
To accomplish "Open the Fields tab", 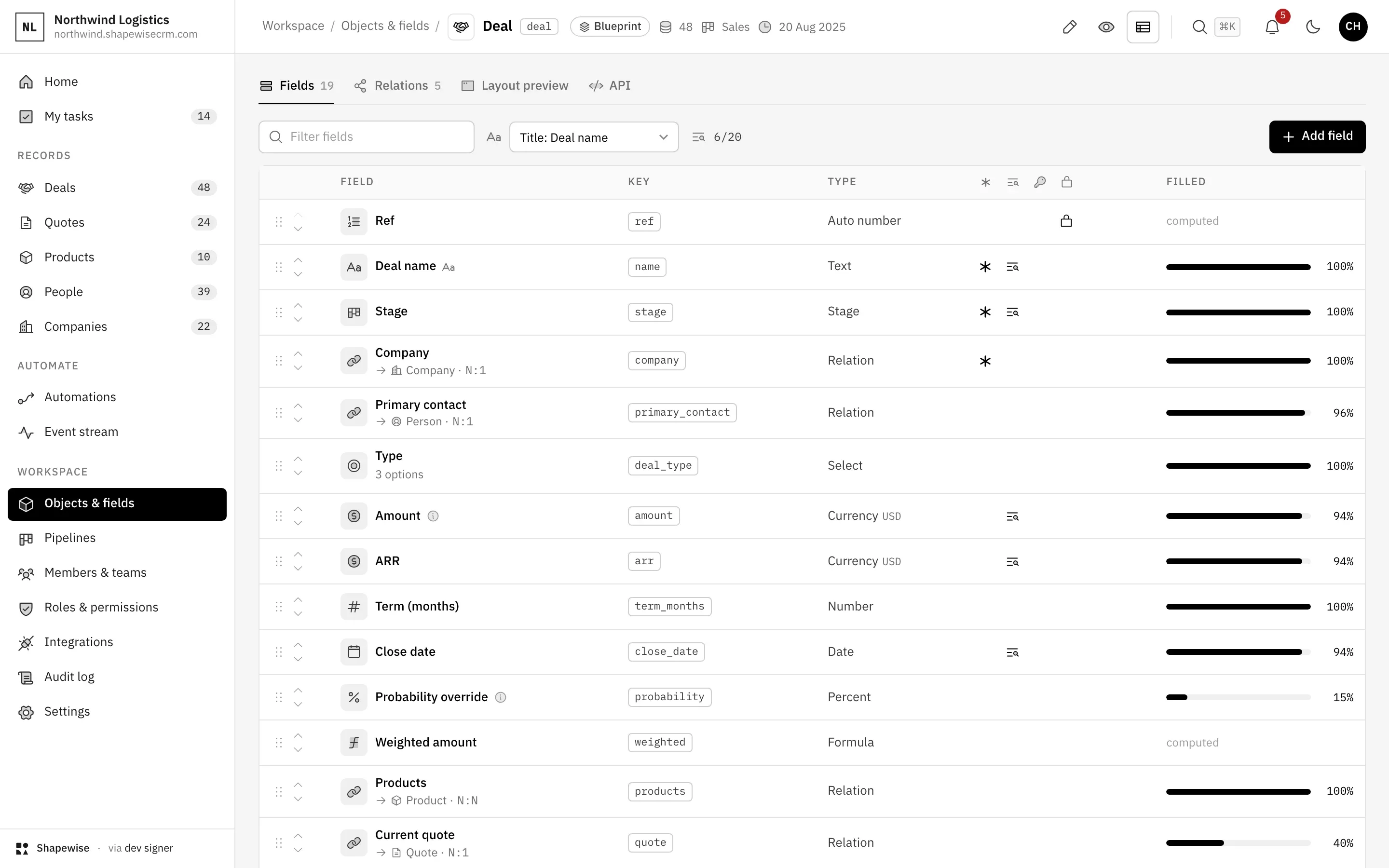I will coord(296,85).
